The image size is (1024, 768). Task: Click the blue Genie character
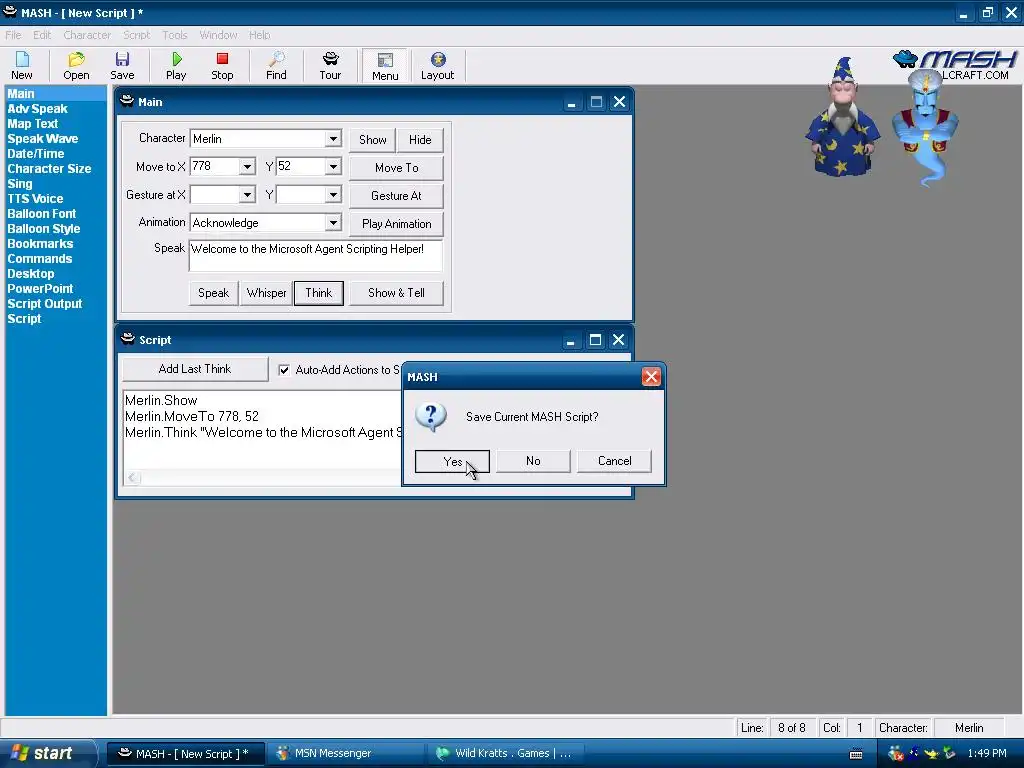(925, 127)
